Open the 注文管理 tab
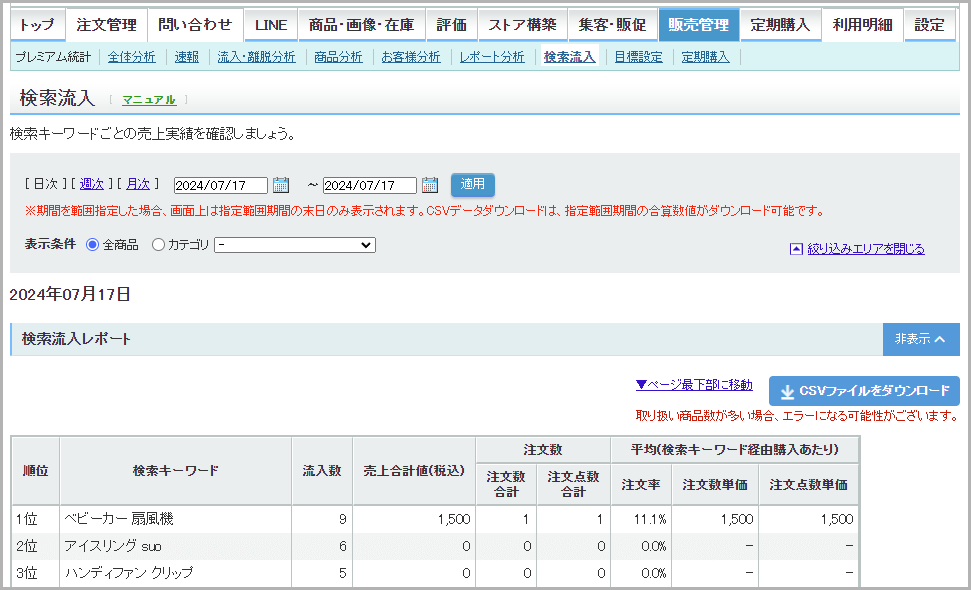This screenshot has height=590, width=971. [x=107, y=25]
